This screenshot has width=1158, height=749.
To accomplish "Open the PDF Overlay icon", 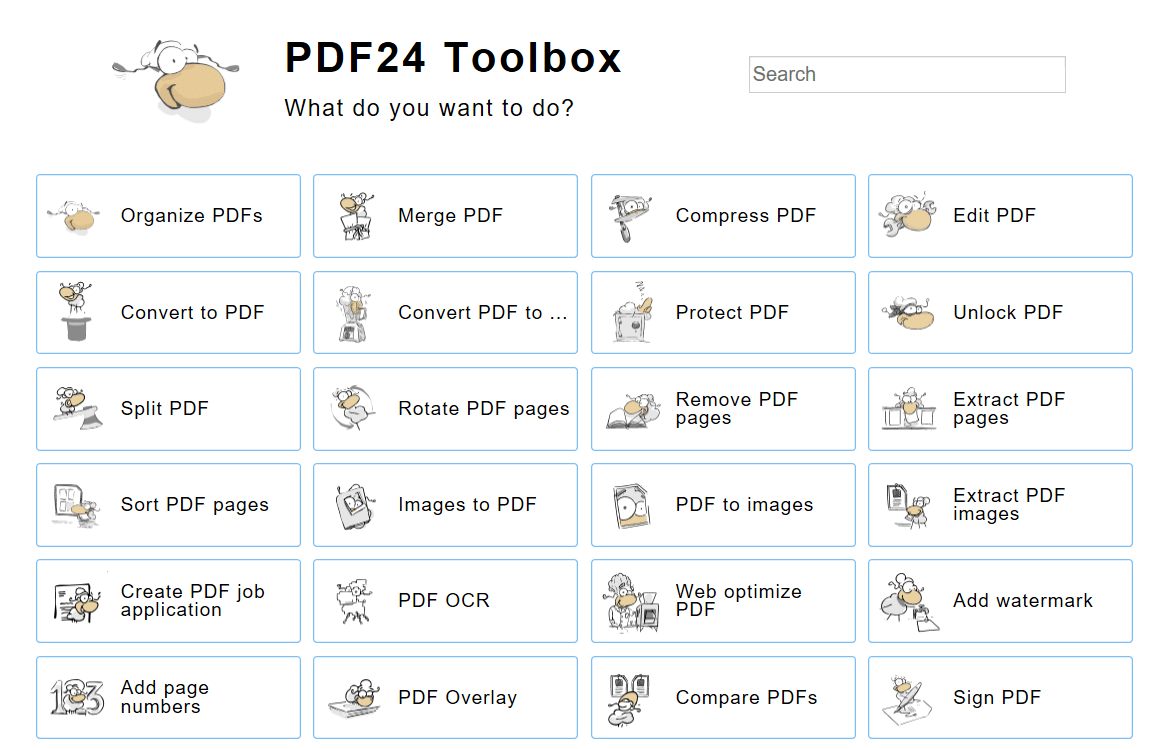I will click(x=355, y=699).
